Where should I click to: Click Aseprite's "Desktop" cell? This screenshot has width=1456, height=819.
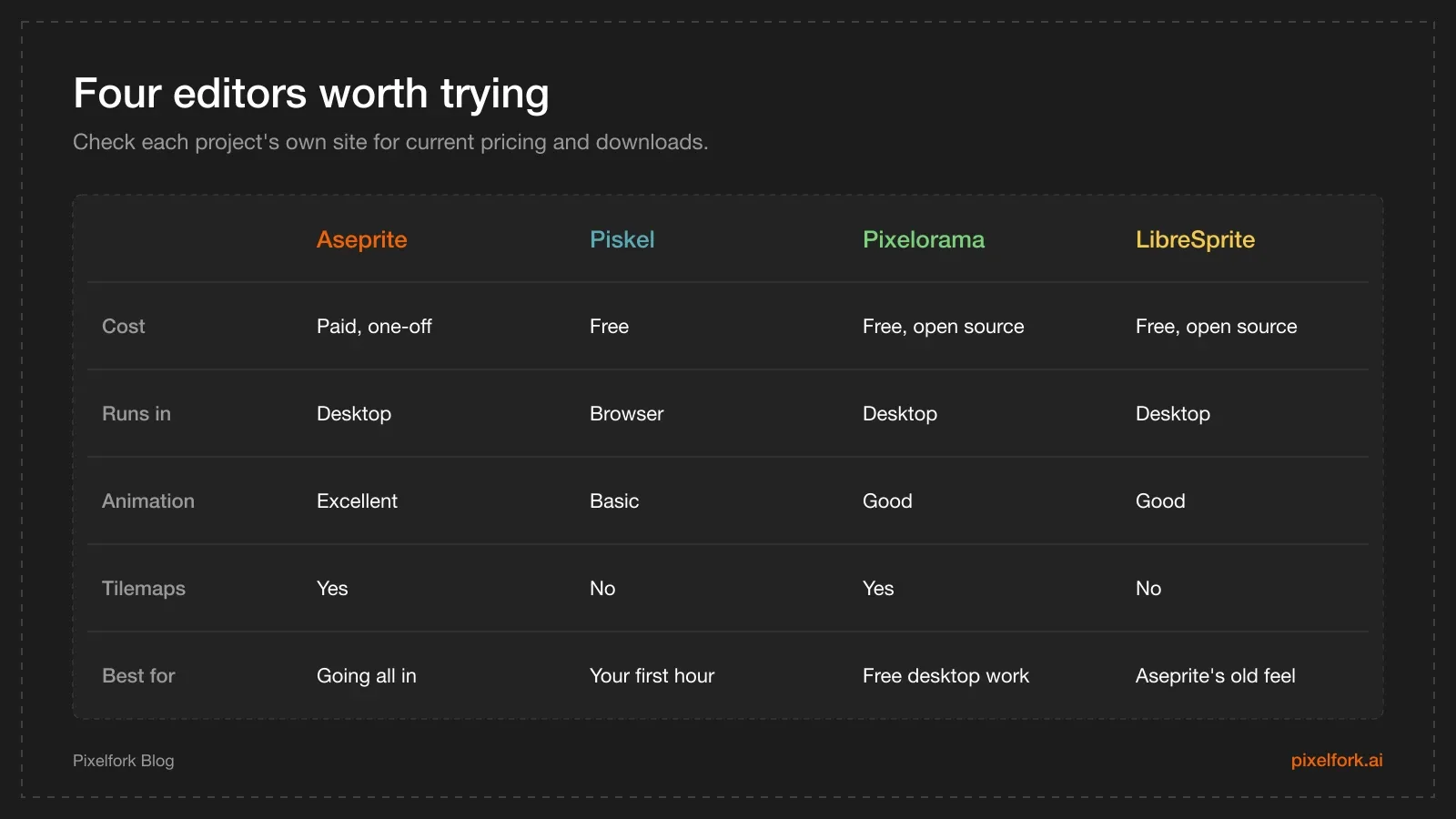tap(354, 413)
